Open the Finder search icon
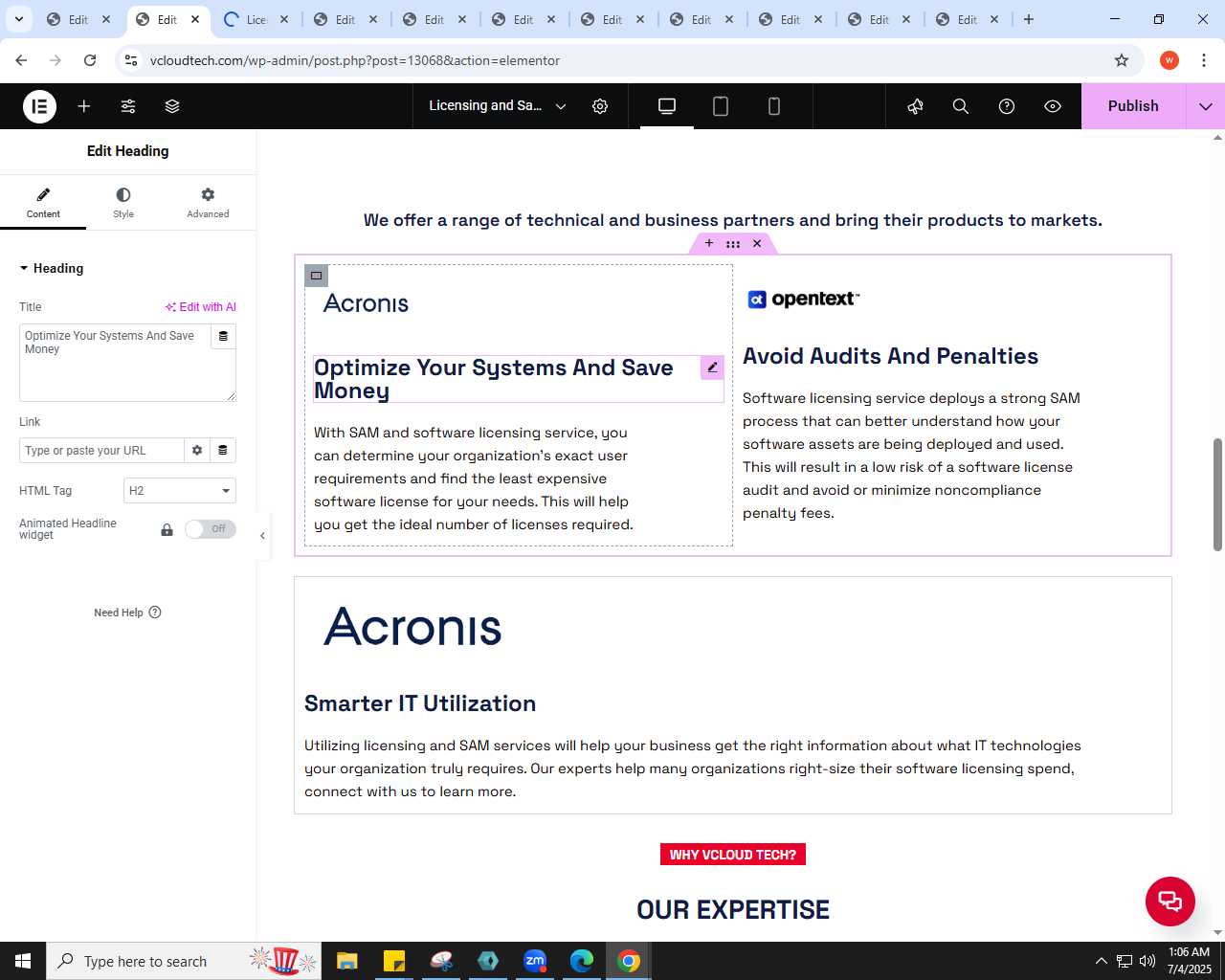This screenshot has height=980, width=1225. [961, 106]
